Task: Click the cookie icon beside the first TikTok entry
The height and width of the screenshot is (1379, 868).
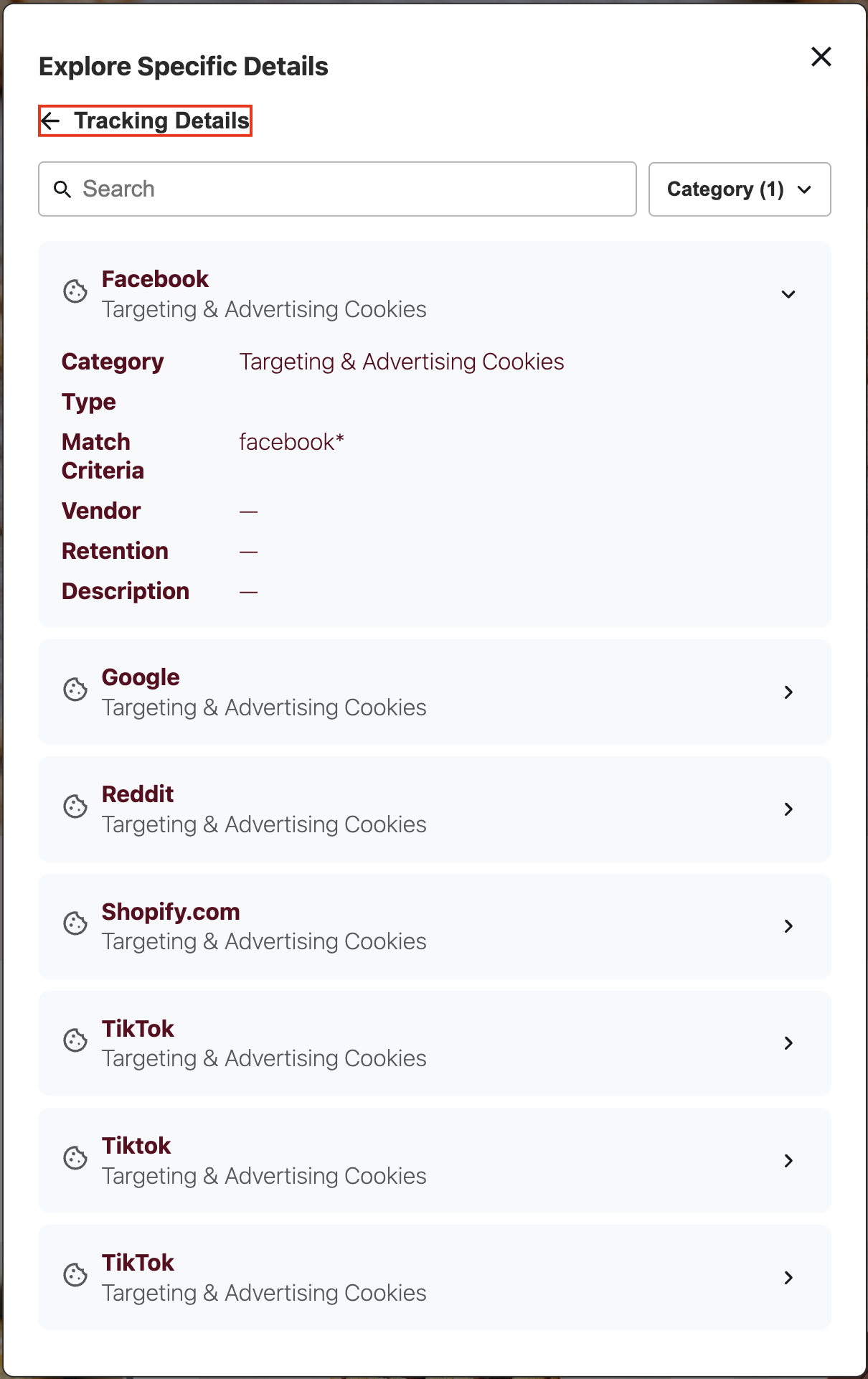Action: pos(75,1041)
